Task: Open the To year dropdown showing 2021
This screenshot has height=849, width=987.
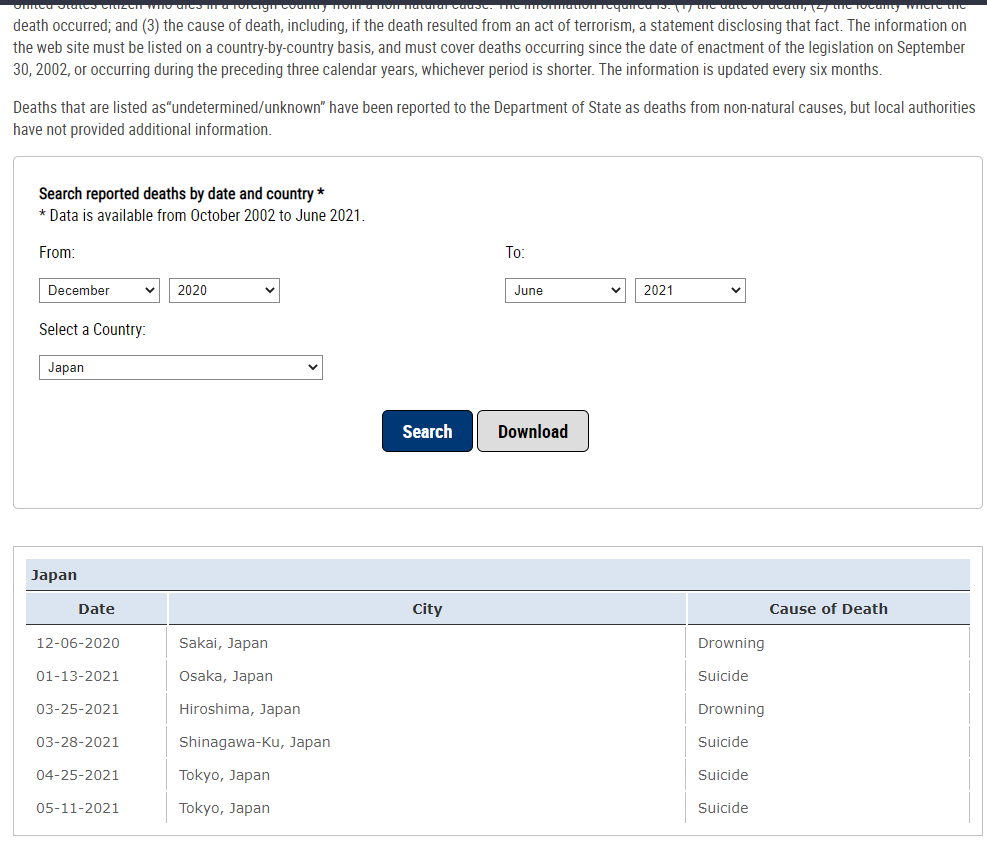Action: [690, 290]
